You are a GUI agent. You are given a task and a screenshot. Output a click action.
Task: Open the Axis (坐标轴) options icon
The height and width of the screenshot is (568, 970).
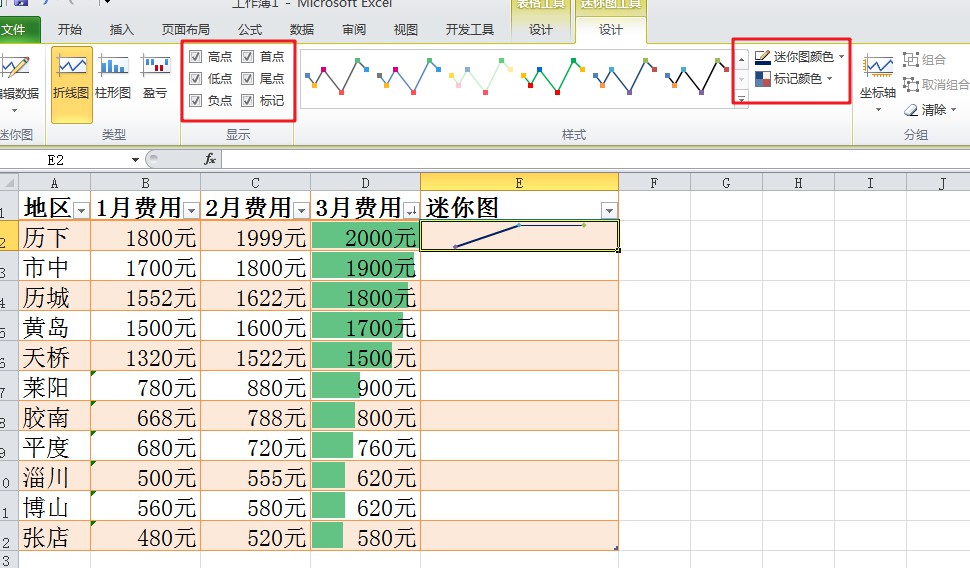pyautogui.click(x=878, y=65)
